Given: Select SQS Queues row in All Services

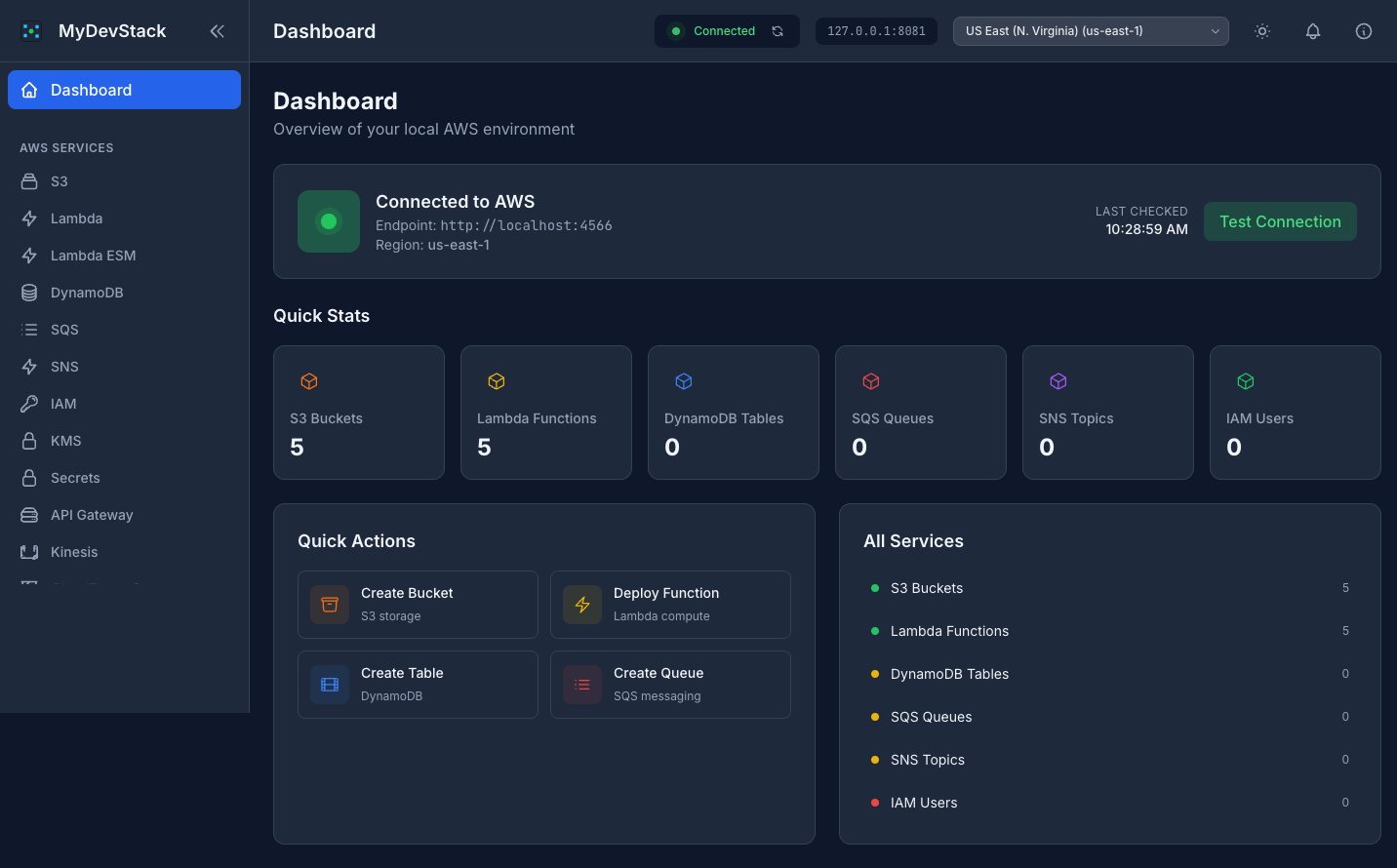Looking at the screenshot, I should point(1110,717).
